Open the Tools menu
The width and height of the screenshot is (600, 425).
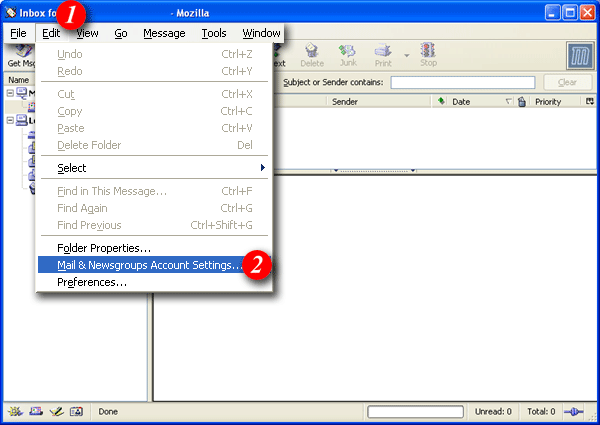[214, 33]
